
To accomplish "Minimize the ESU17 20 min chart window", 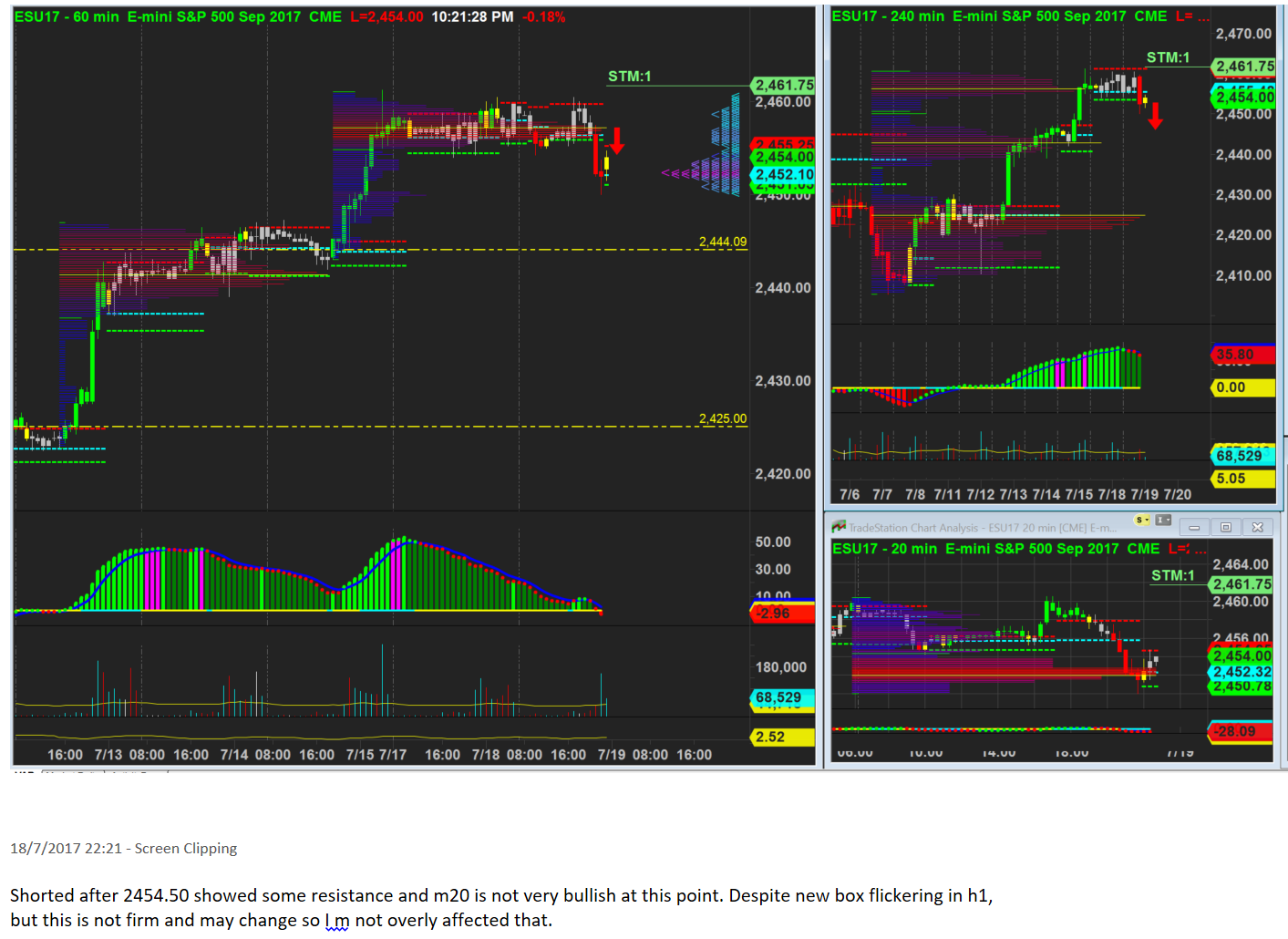I will (x=1194, y=527).
